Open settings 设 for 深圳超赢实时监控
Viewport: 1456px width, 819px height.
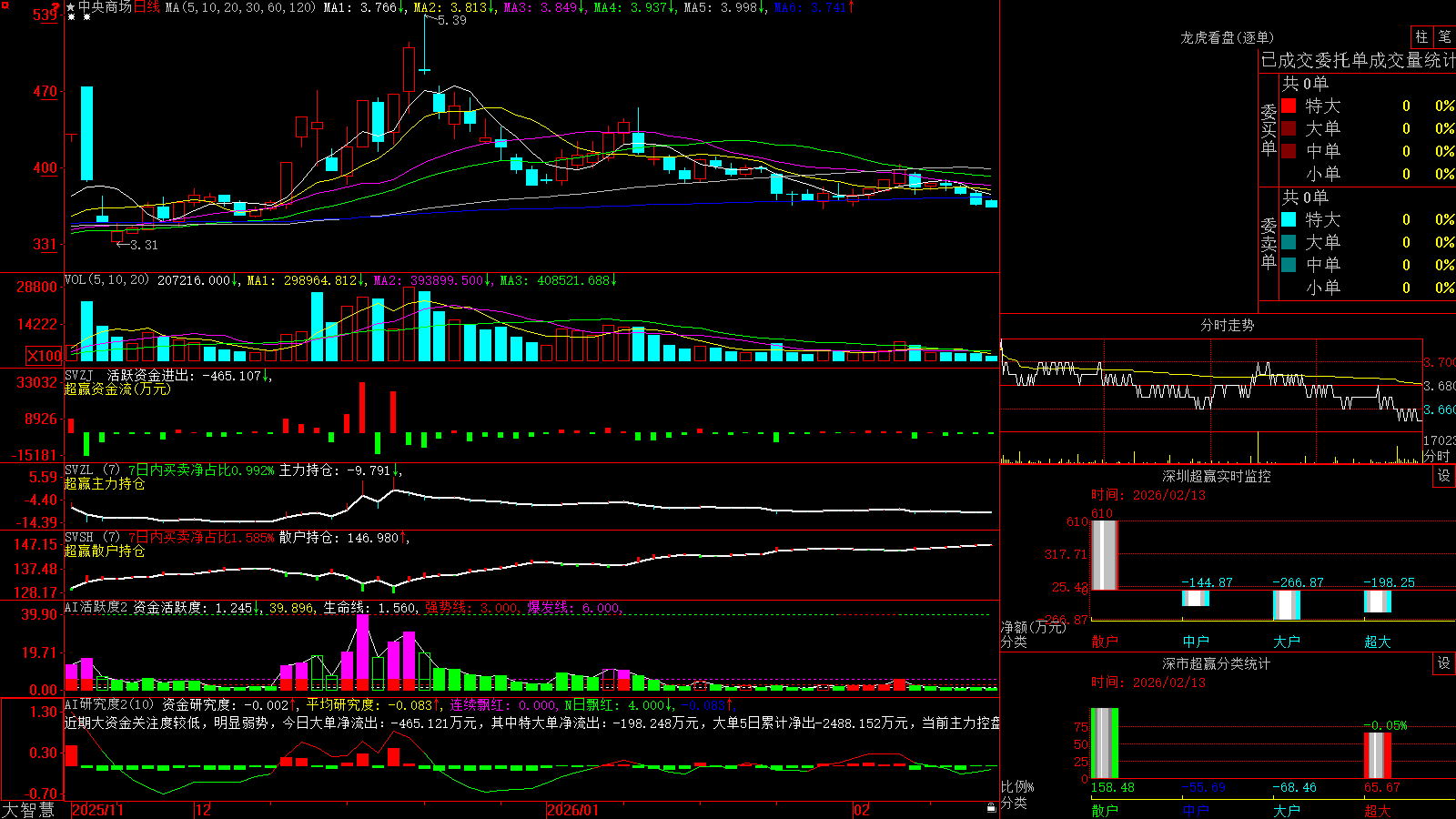1444,476
